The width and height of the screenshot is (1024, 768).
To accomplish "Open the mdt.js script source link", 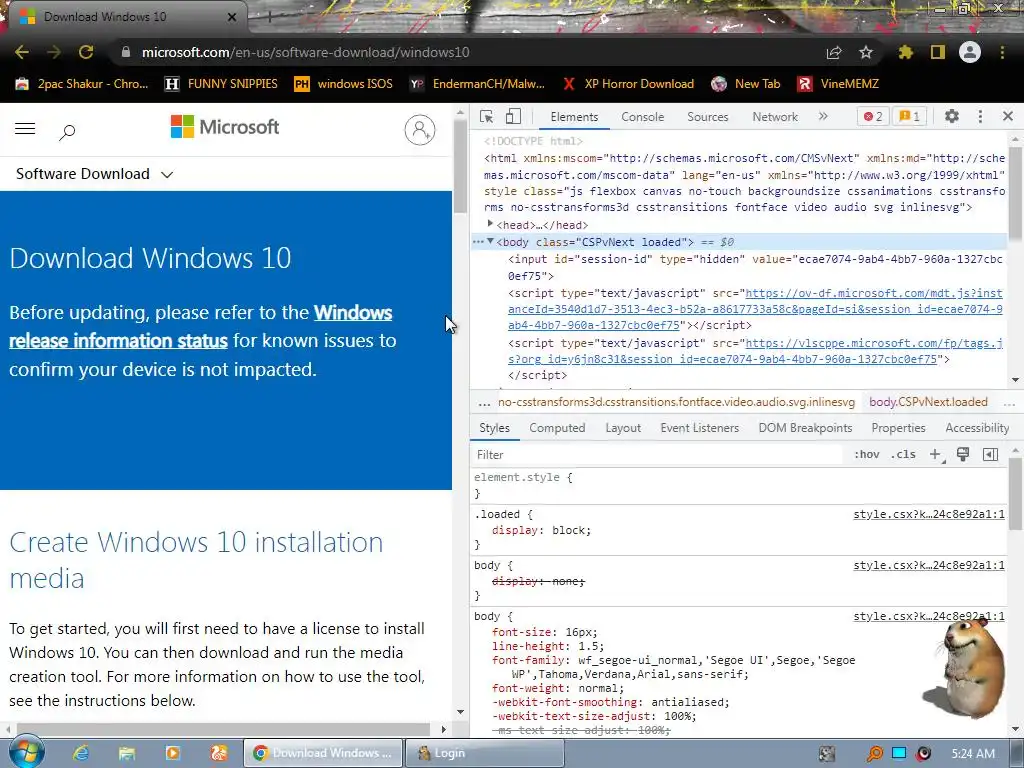I will point(755,309).
